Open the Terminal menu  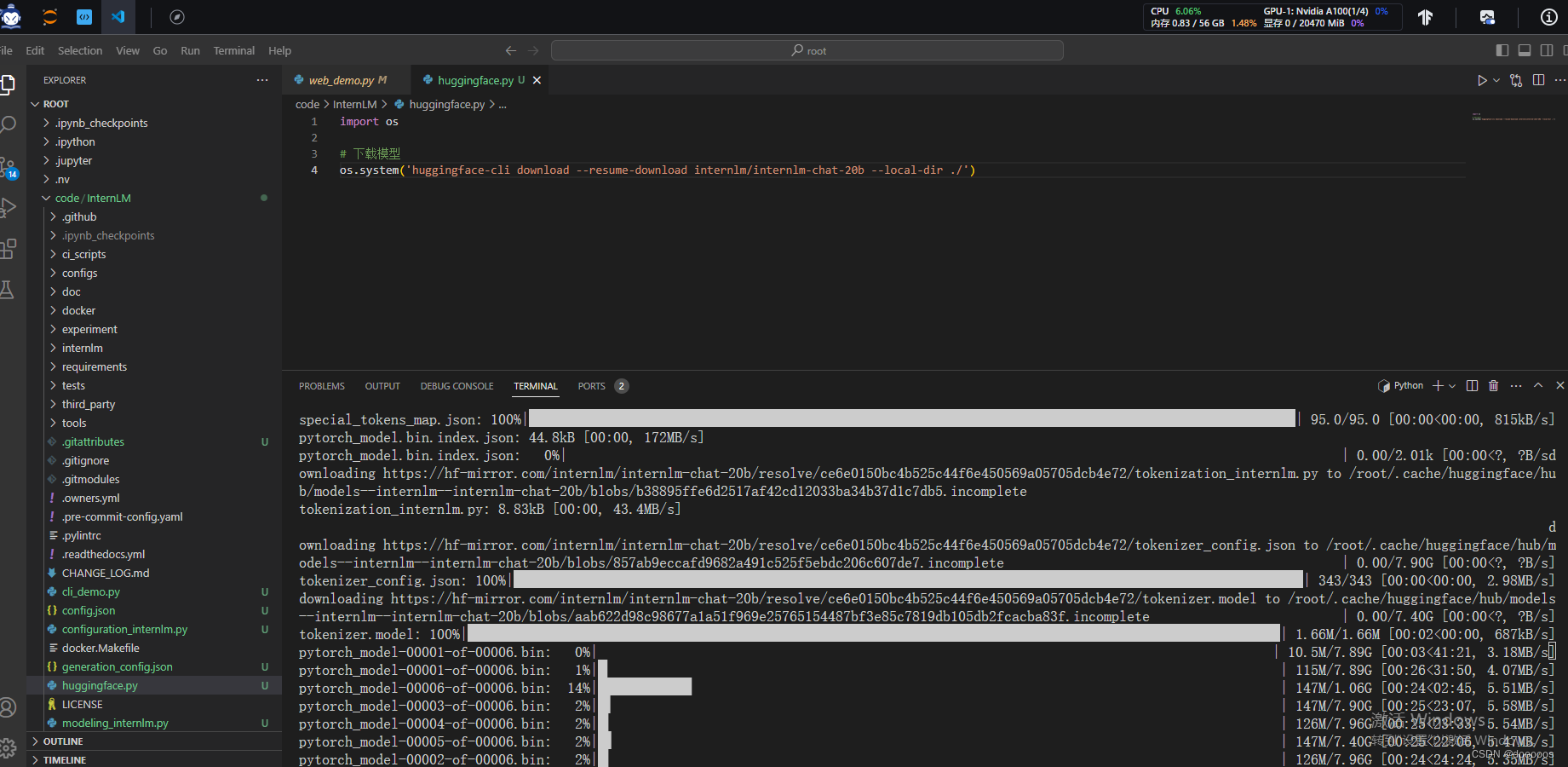click(234, 51)
